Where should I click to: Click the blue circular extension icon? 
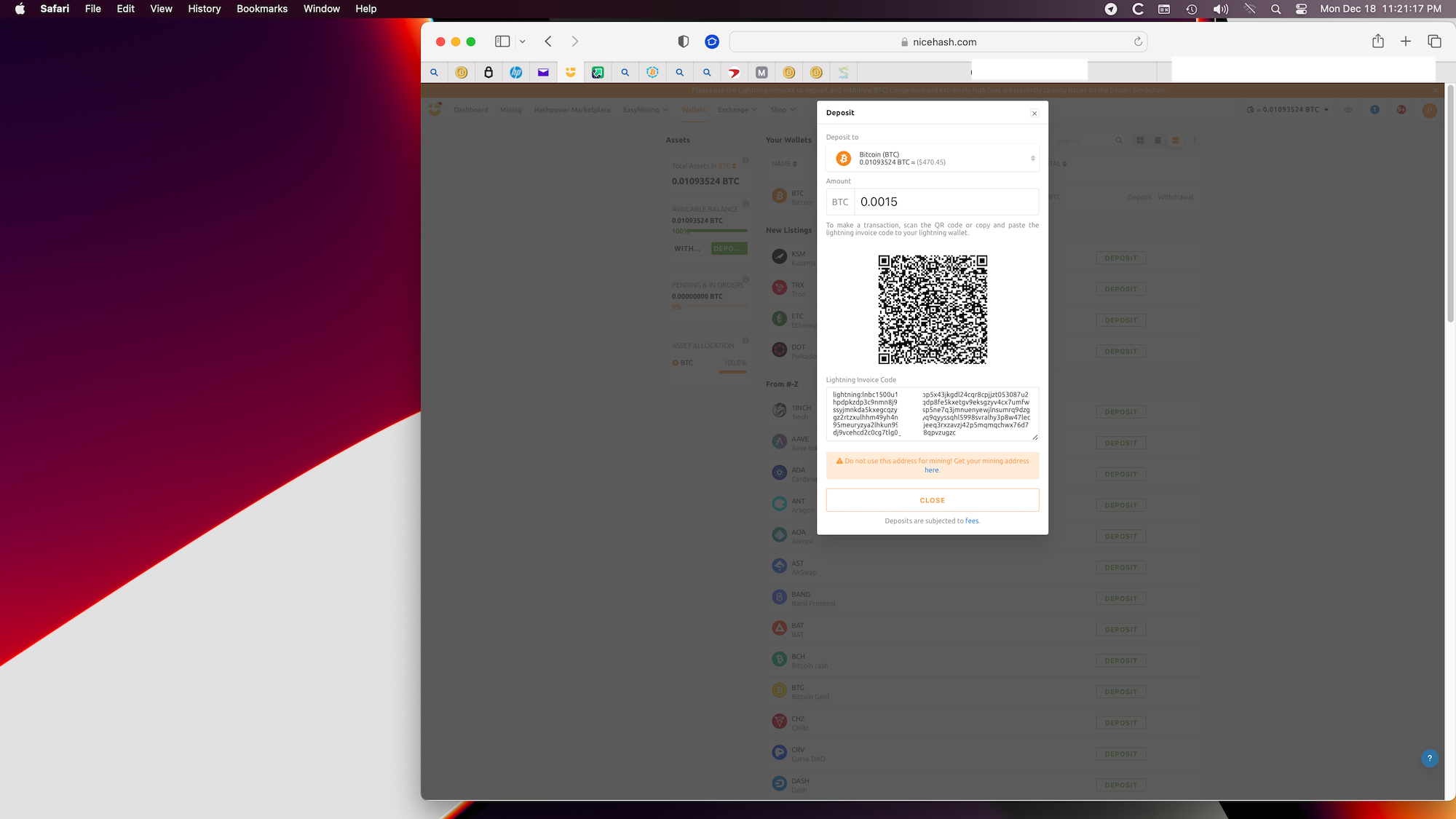(712, 41)
